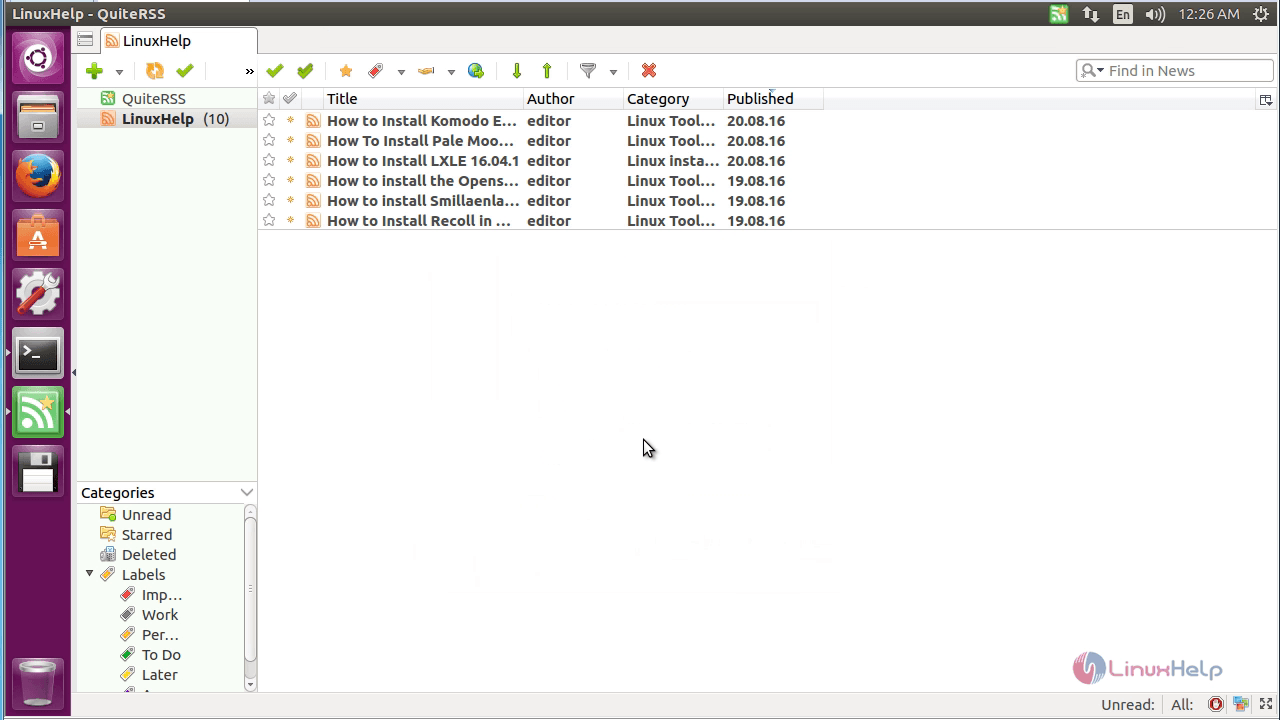This screenshot has height=720, width=1280.
Task: Click the starred column header star icon
Action: click(x=269, y=99)
